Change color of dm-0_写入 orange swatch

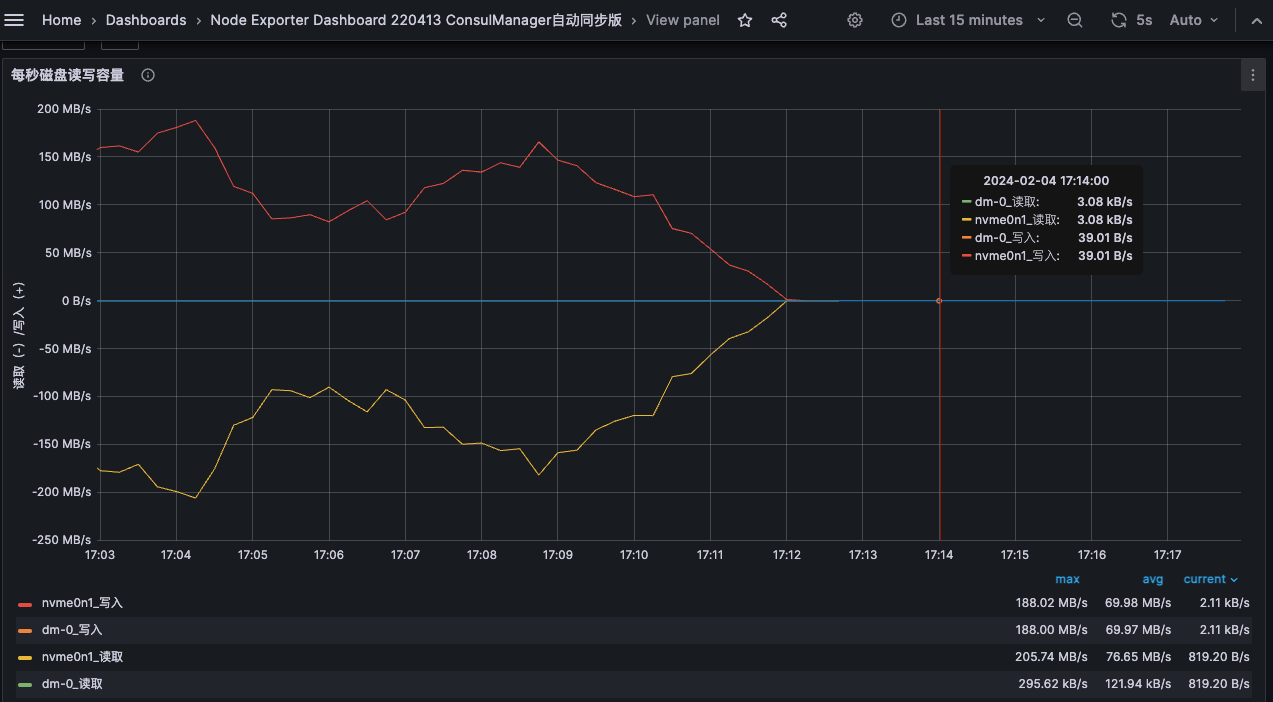tap(25, 631)
